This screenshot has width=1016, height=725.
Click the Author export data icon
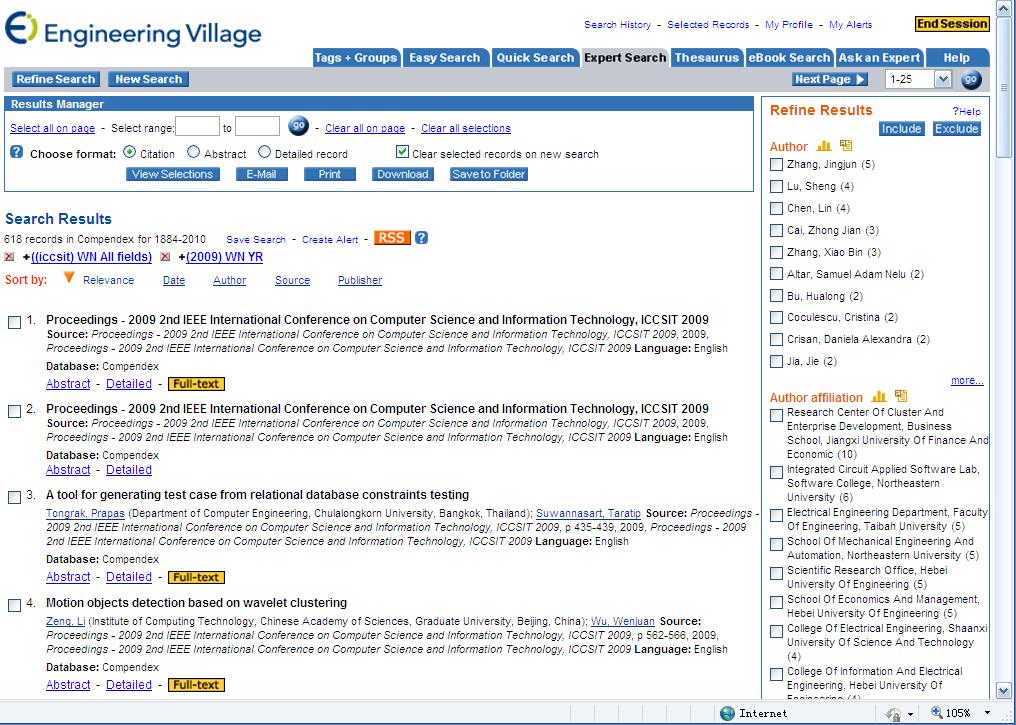point(846,146)
